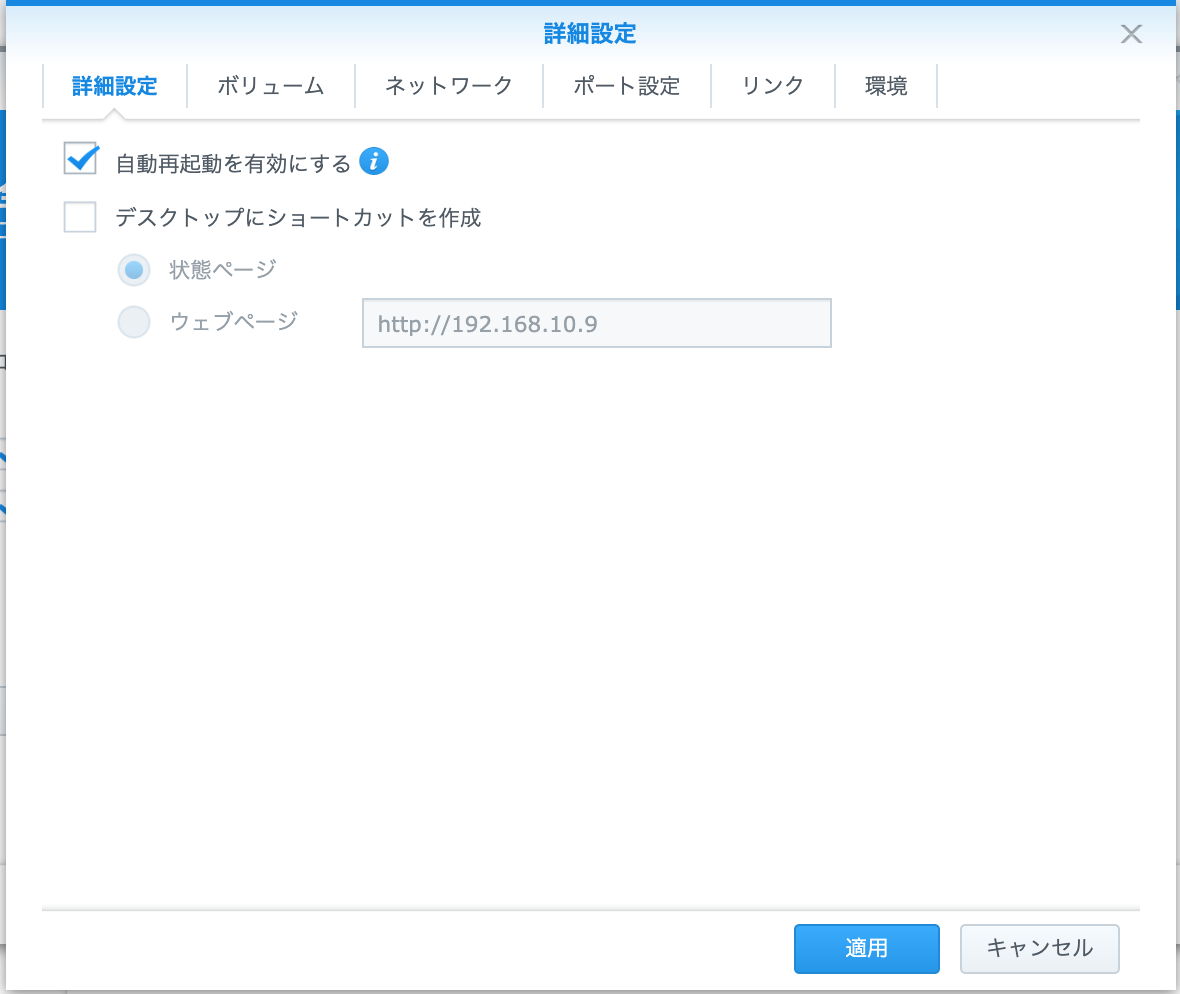Open the ネットワーク tab
The image size is (1180, 994).
point(447,86)
